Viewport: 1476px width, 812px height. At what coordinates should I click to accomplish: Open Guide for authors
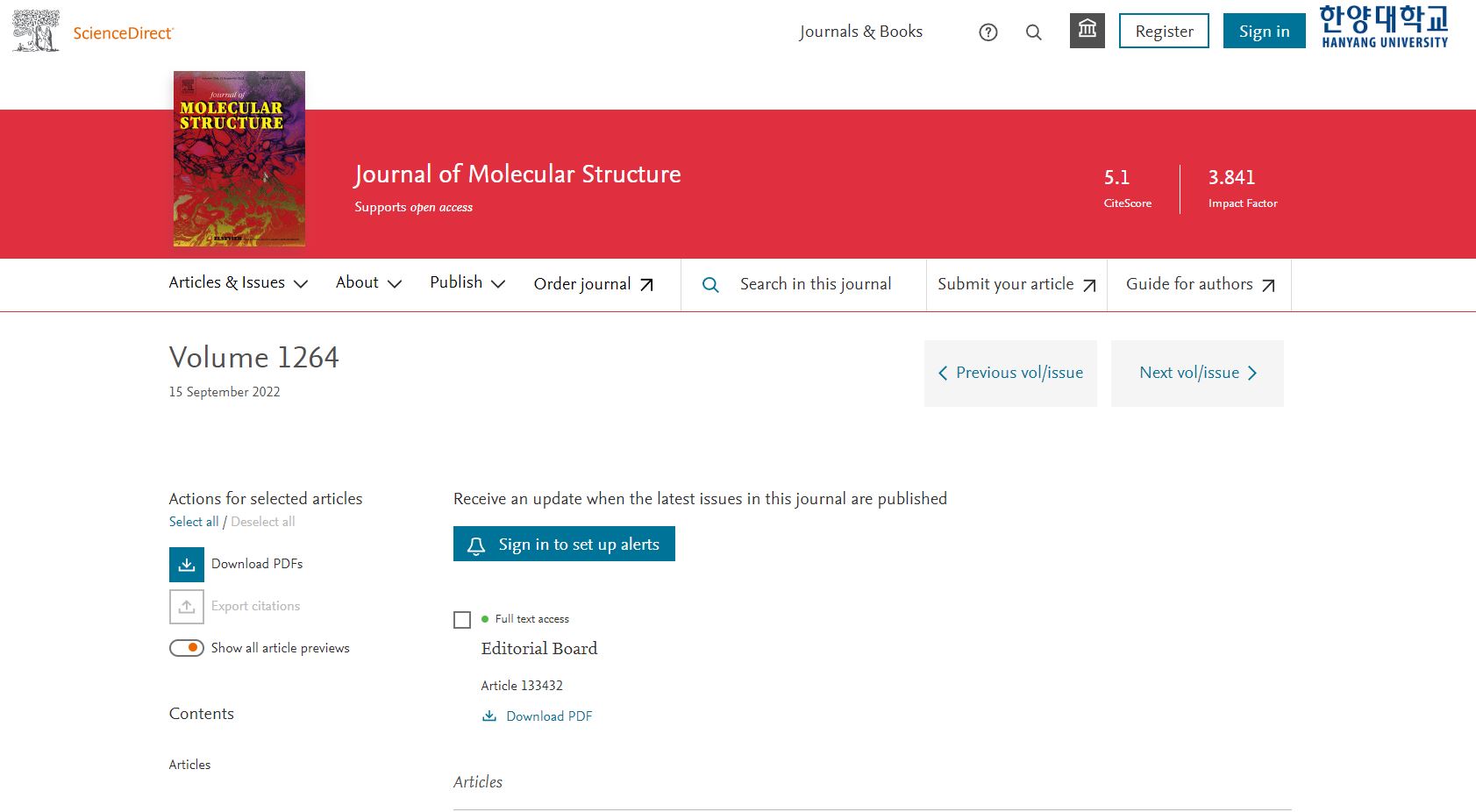[1199, 284]
